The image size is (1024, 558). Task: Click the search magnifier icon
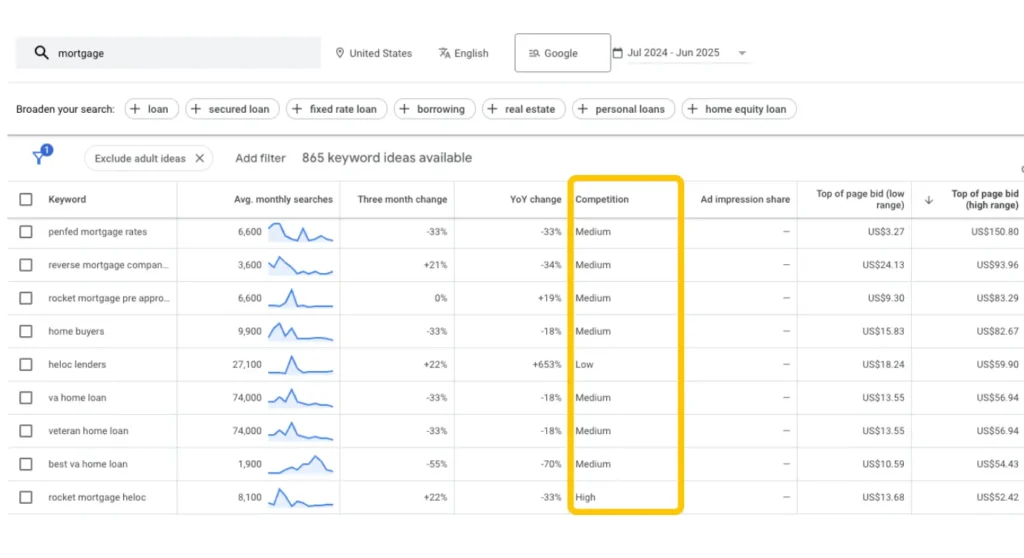(x=41, y=52)
